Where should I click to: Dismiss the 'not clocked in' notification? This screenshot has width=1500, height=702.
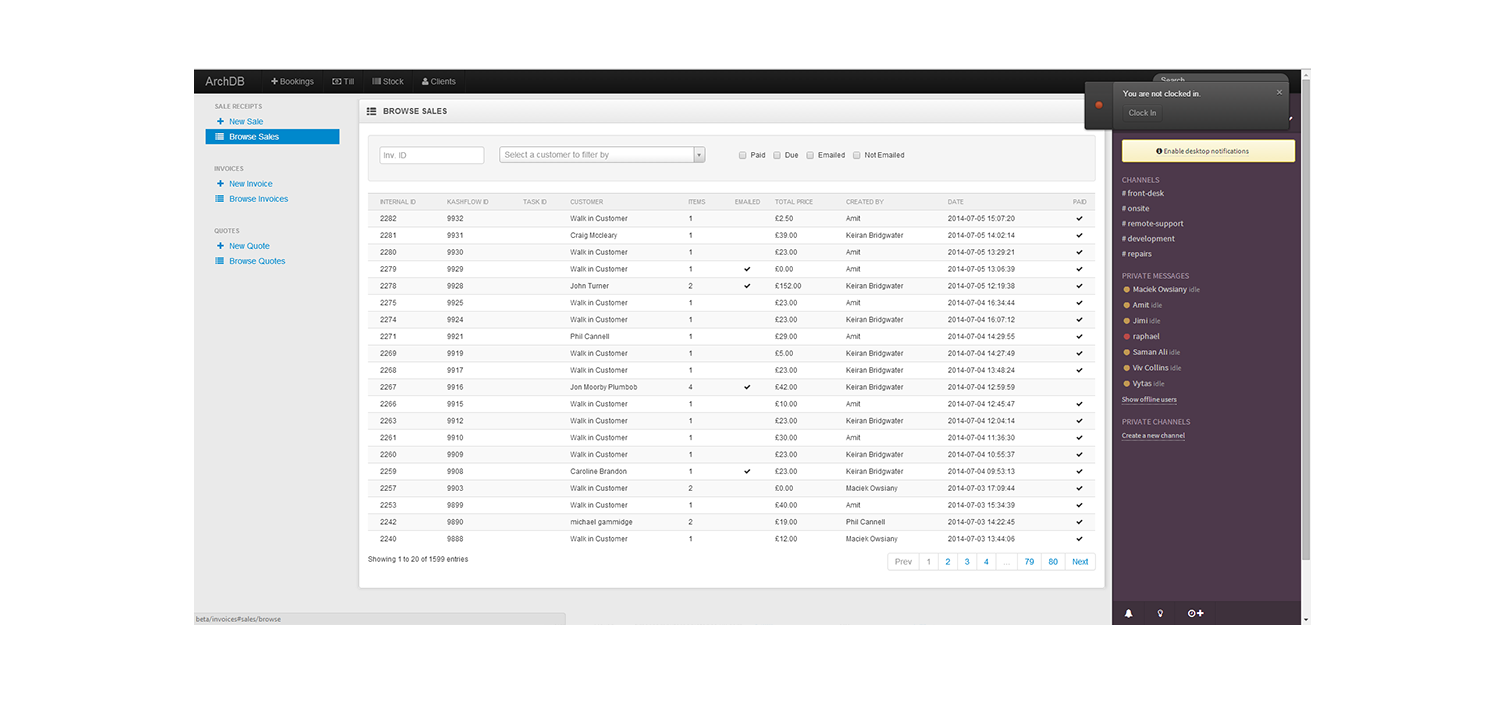[1278, 92]
